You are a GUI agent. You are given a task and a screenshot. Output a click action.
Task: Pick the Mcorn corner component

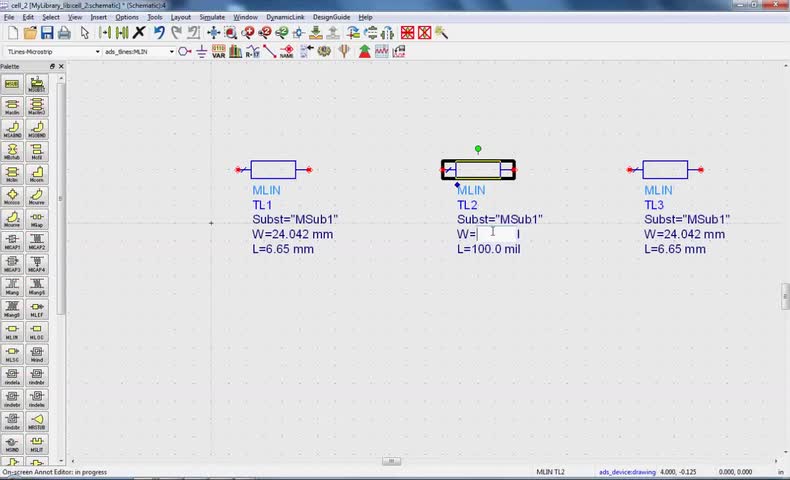36,174
